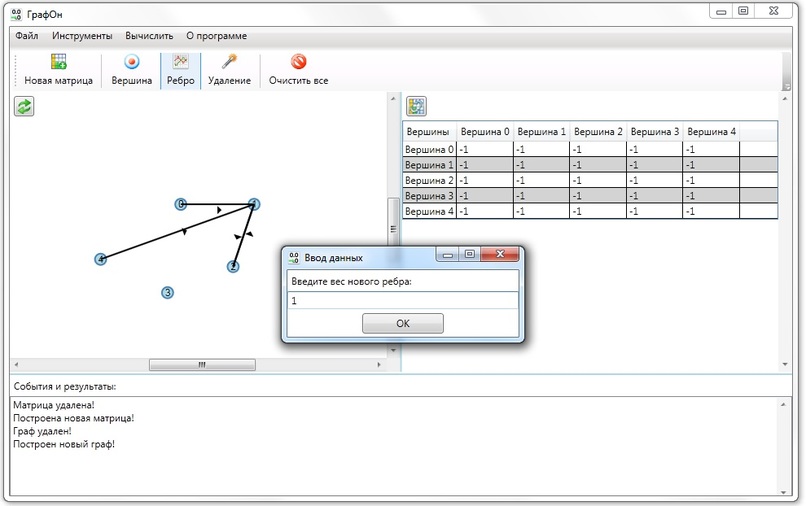
Task: Click cell row Вершина 0, column Вершина 0
Action: click(x=485, y=149)
